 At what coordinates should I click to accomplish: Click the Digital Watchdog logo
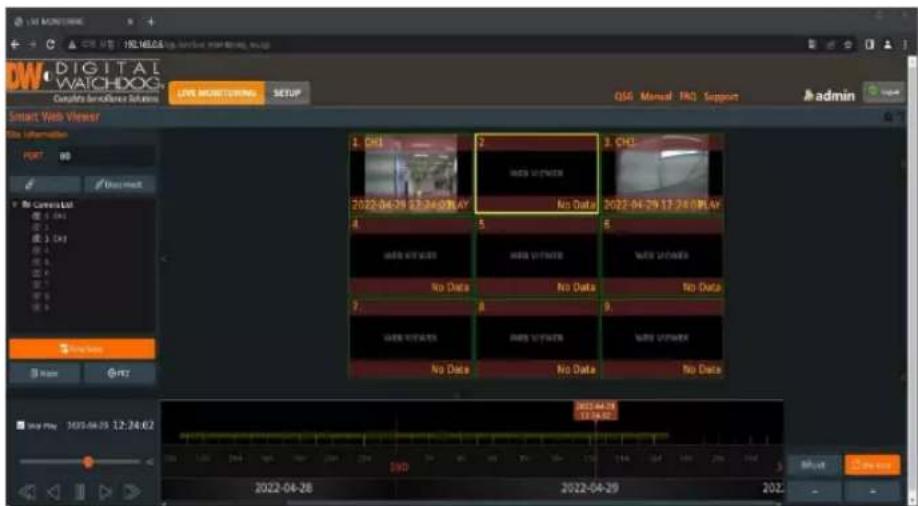pos(84,82)
